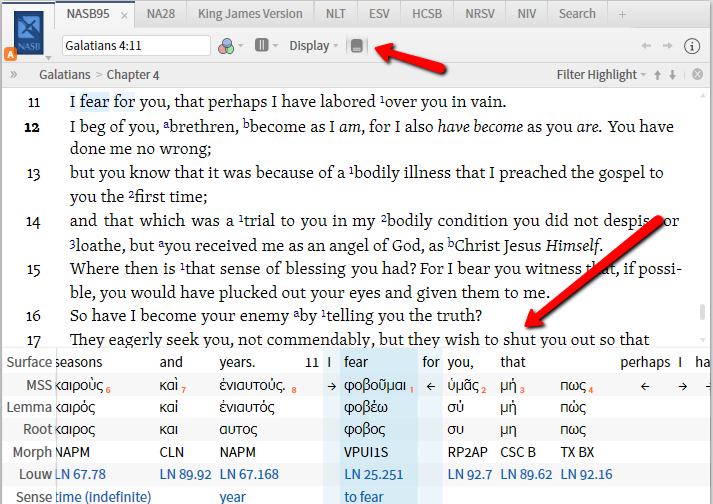Switch to the NRSV tab
Viewport: 713px width, 504px height.
[480, 14]
